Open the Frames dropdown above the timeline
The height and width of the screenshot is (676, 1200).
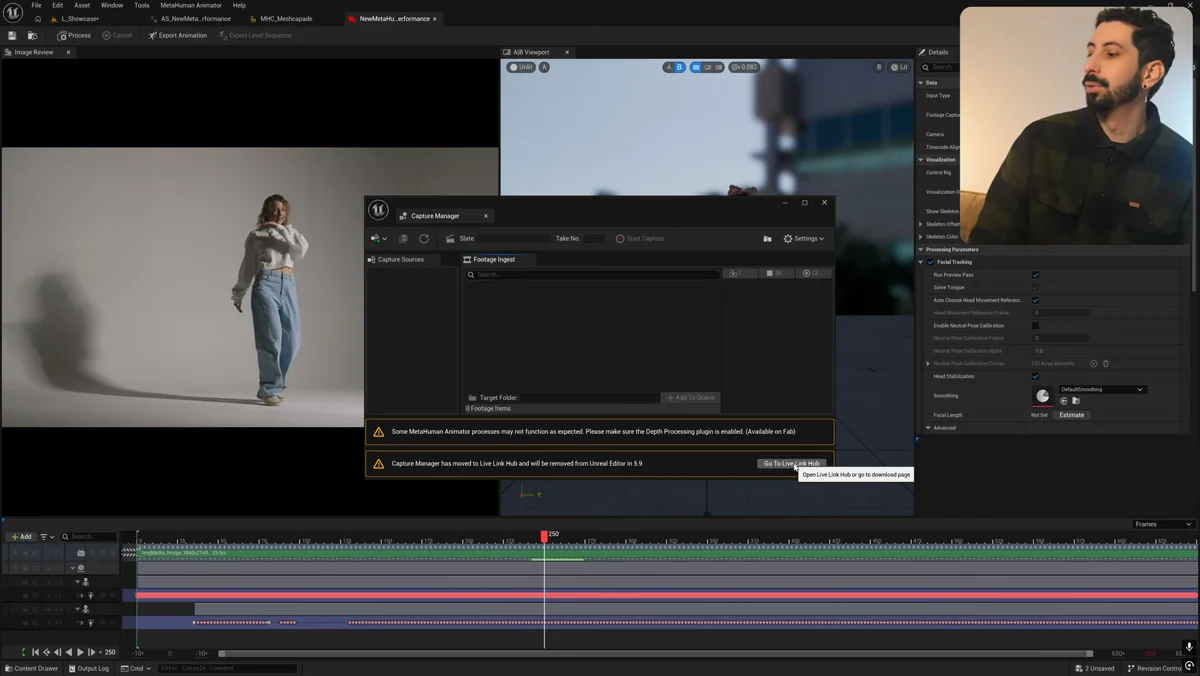click(x=1163, y=524)
